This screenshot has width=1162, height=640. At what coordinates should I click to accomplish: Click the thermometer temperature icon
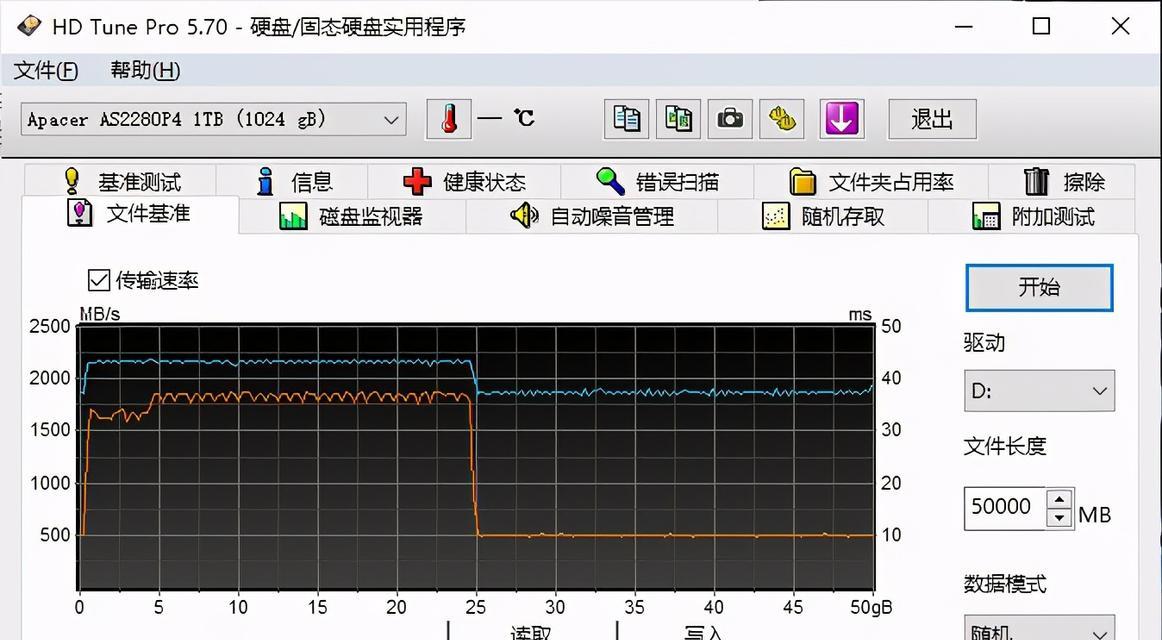[x=448, y=119]
